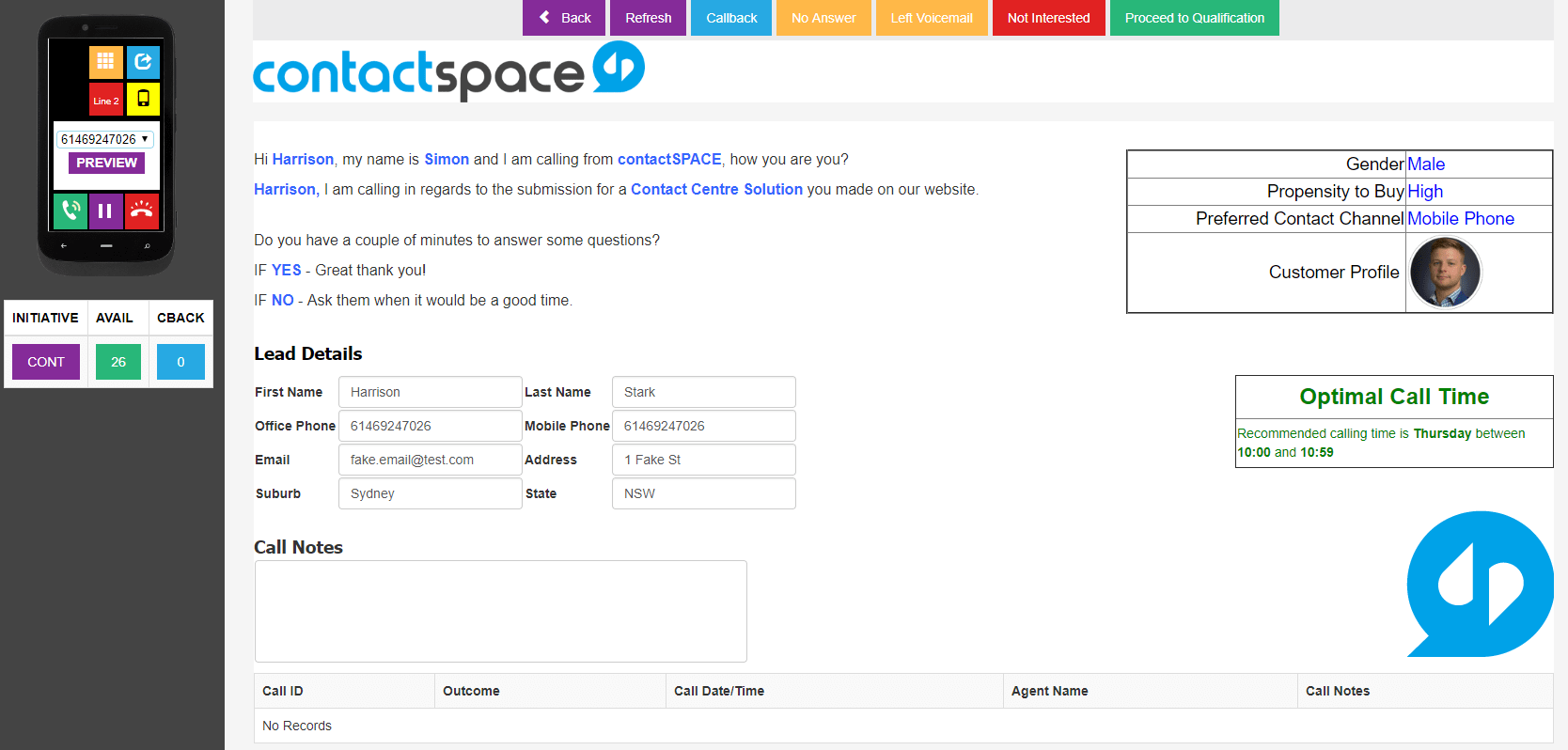Switch to Line 2 tile
The height and width of the screenshot is (750, 1568).
105,99
